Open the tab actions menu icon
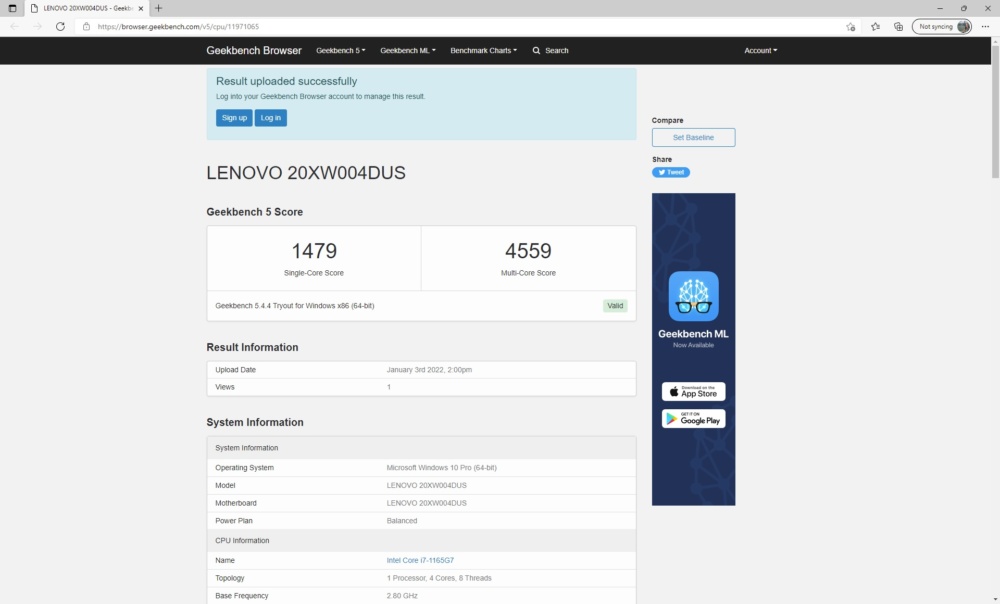1000x604 pixels. tap(12, 8)
